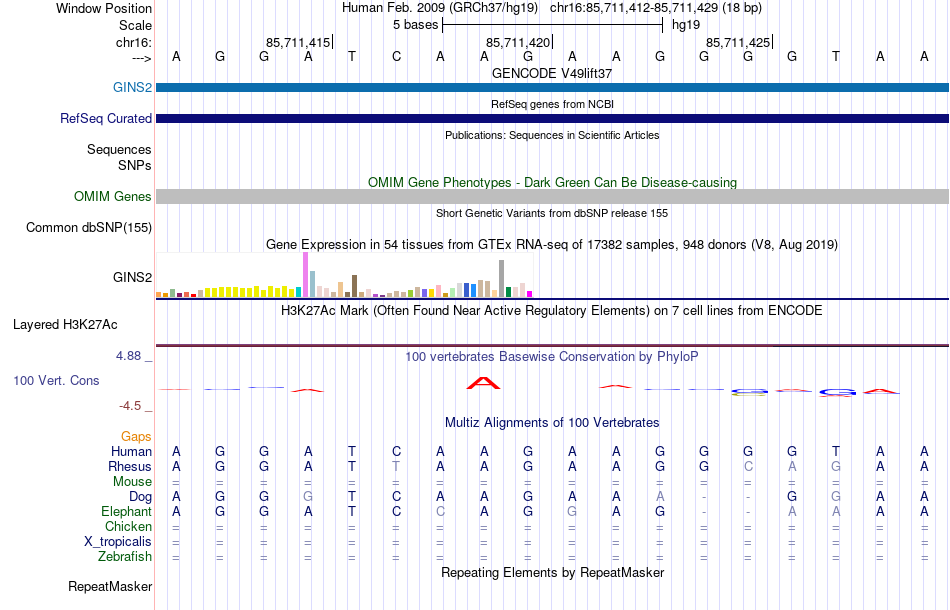Click the 5 bases scale bar
This screenshot has height=610, width=950.
pos(552,25)
